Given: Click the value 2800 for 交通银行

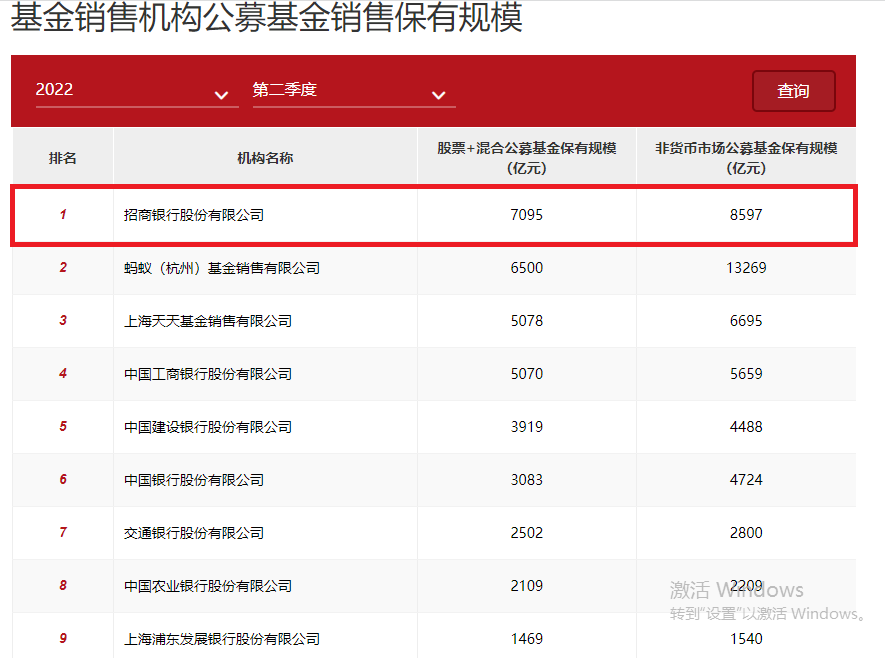Looking at the screenshot, I should [746, 533].
